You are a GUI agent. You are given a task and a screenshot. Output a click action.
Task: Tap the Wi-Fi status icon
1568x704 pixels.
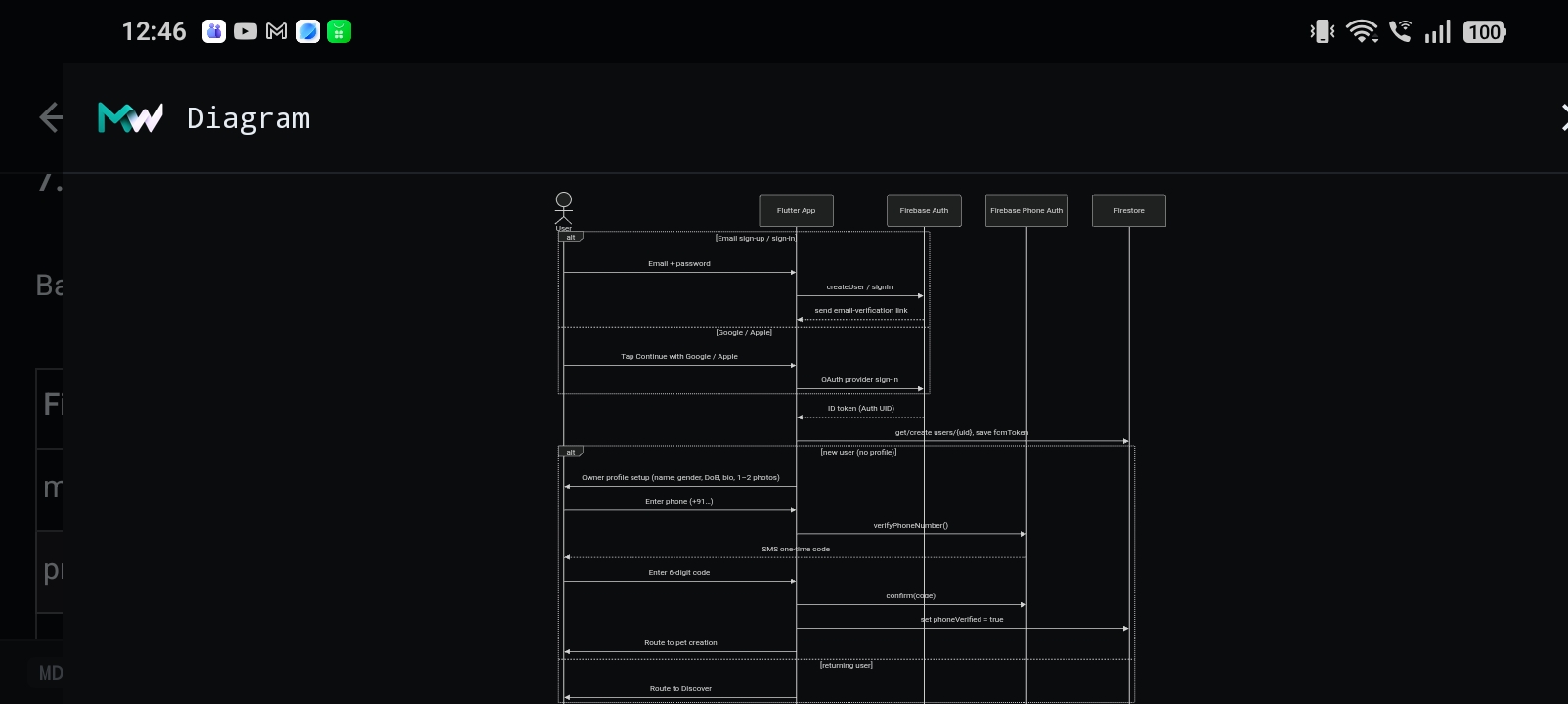(1362, 31)
